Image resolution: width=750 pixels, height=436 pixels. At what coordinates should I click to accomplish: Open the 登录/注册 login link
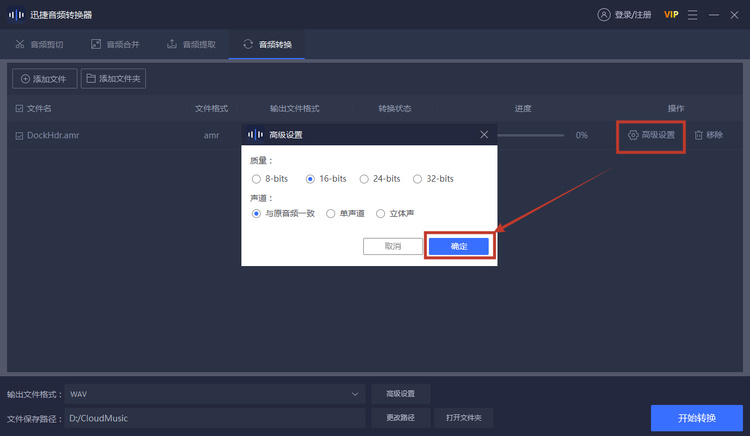pyautogui.click(x=633, y=15)
